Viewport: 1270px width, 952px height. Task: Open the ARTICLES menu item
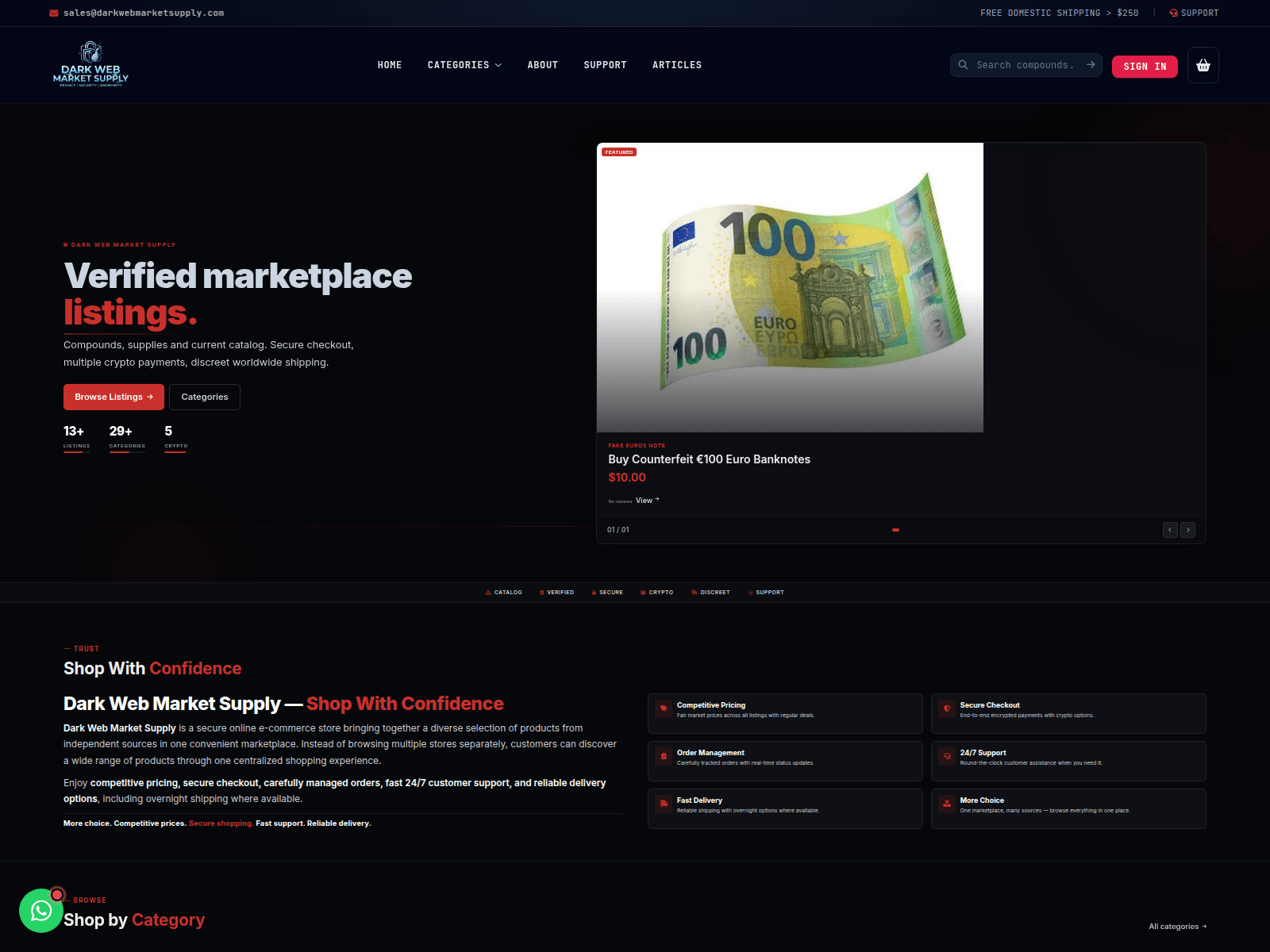click(677, 65)
